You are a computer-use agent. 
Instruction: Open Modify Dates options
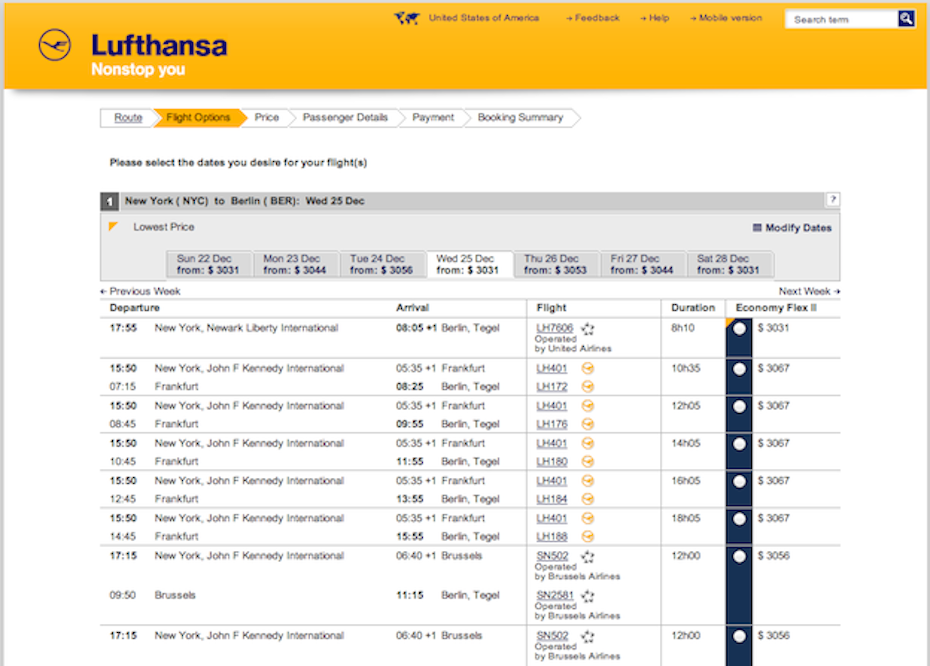click(792, 228)
